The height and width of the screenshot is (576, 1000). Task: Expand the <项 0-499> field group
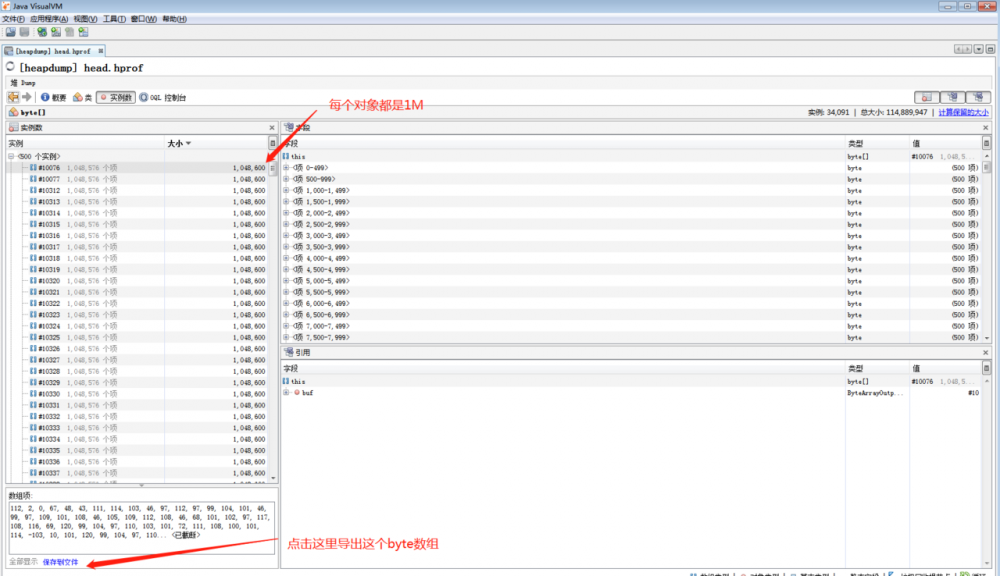coord(286,168)
